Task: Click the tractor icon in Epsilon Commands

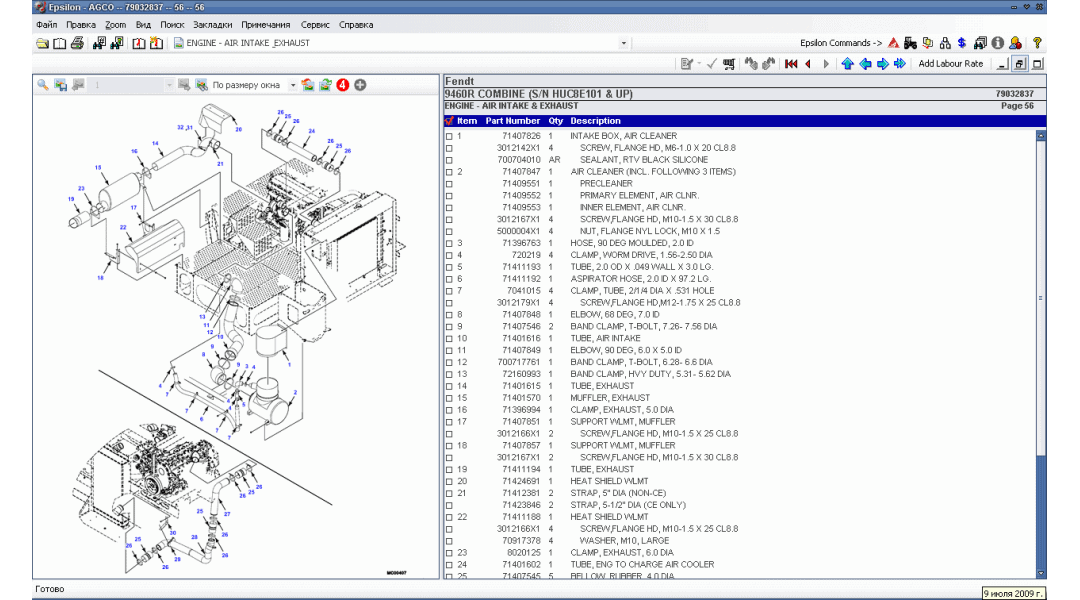Action: (x=910, y=43)
